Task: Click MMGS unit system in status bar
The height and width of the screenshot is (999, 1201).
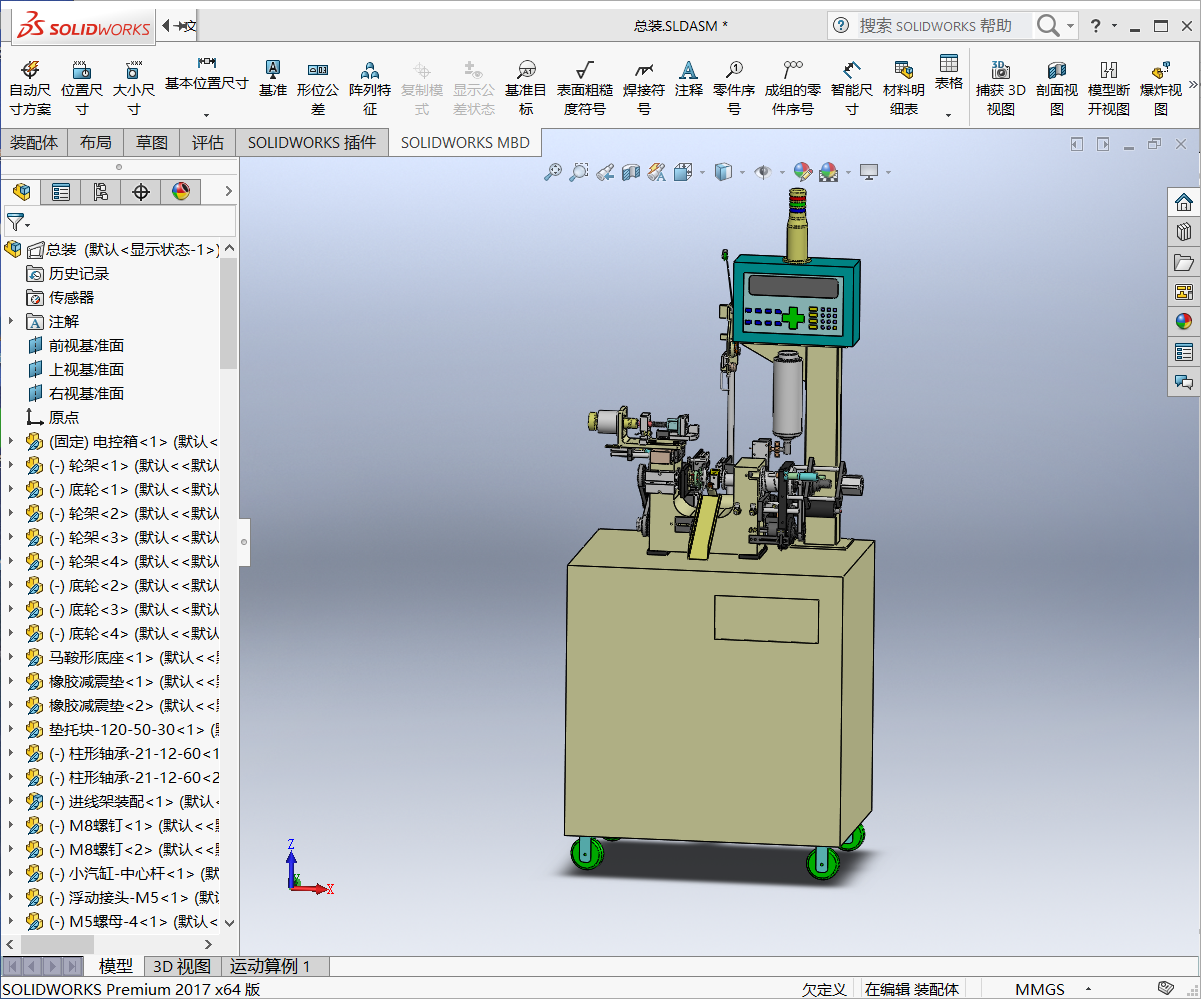Action: click(1040, 989)
